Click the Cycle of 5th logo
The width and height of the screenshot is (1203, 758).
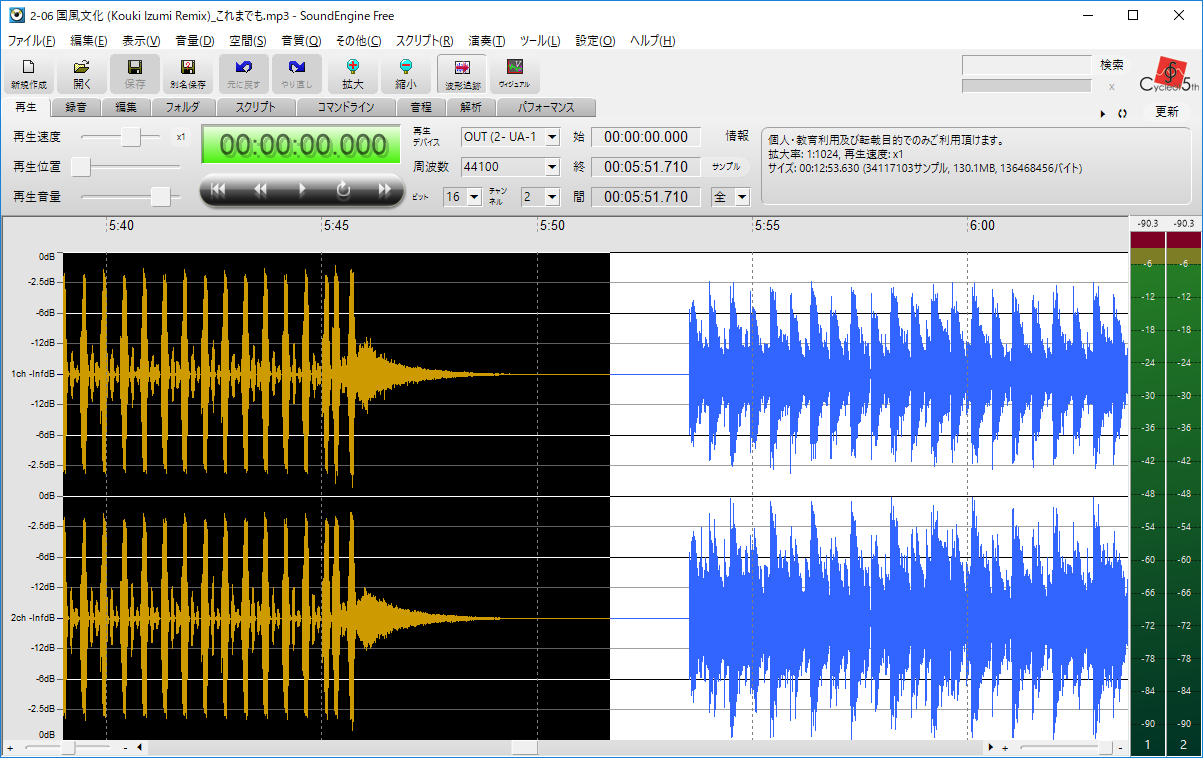pyautogui.click(x=1168, y=76)
